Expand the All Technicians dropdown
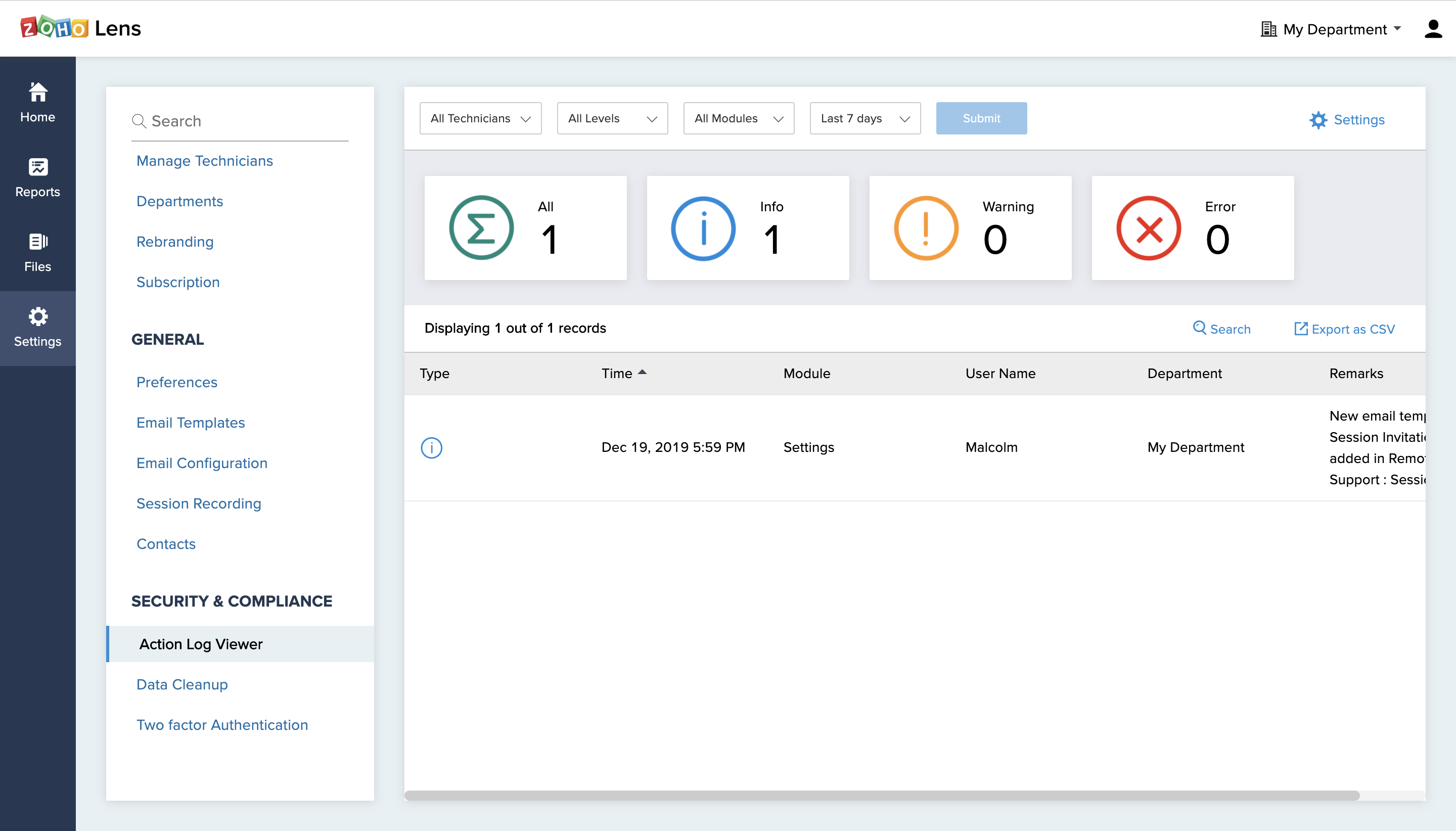Screen dimensions: 1456x831 click(x=480, y=119)
